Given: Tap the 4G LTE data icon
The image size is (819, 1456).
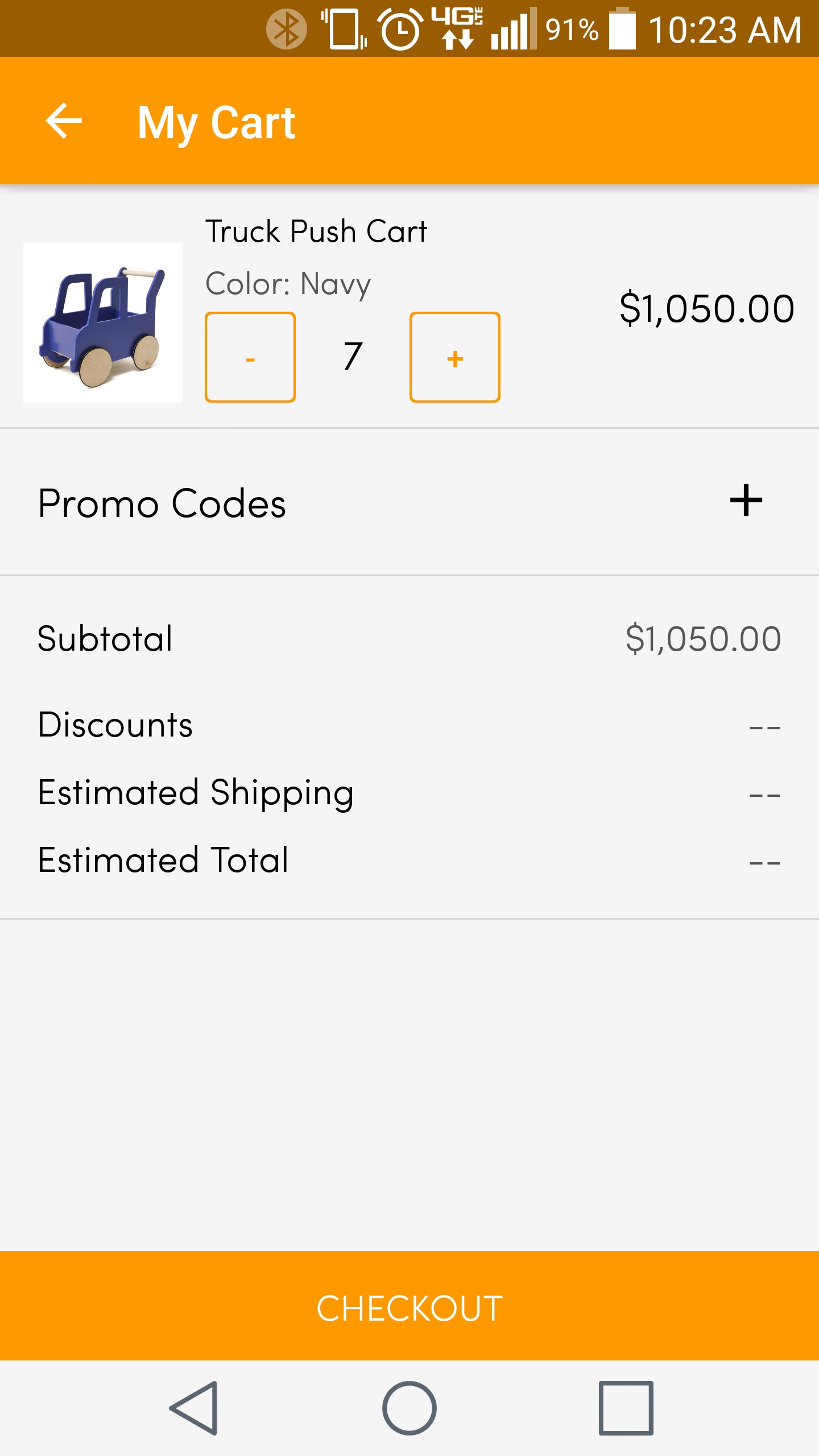Looking at the screenshot, I should pyautogui.click(x=457, y=28).
